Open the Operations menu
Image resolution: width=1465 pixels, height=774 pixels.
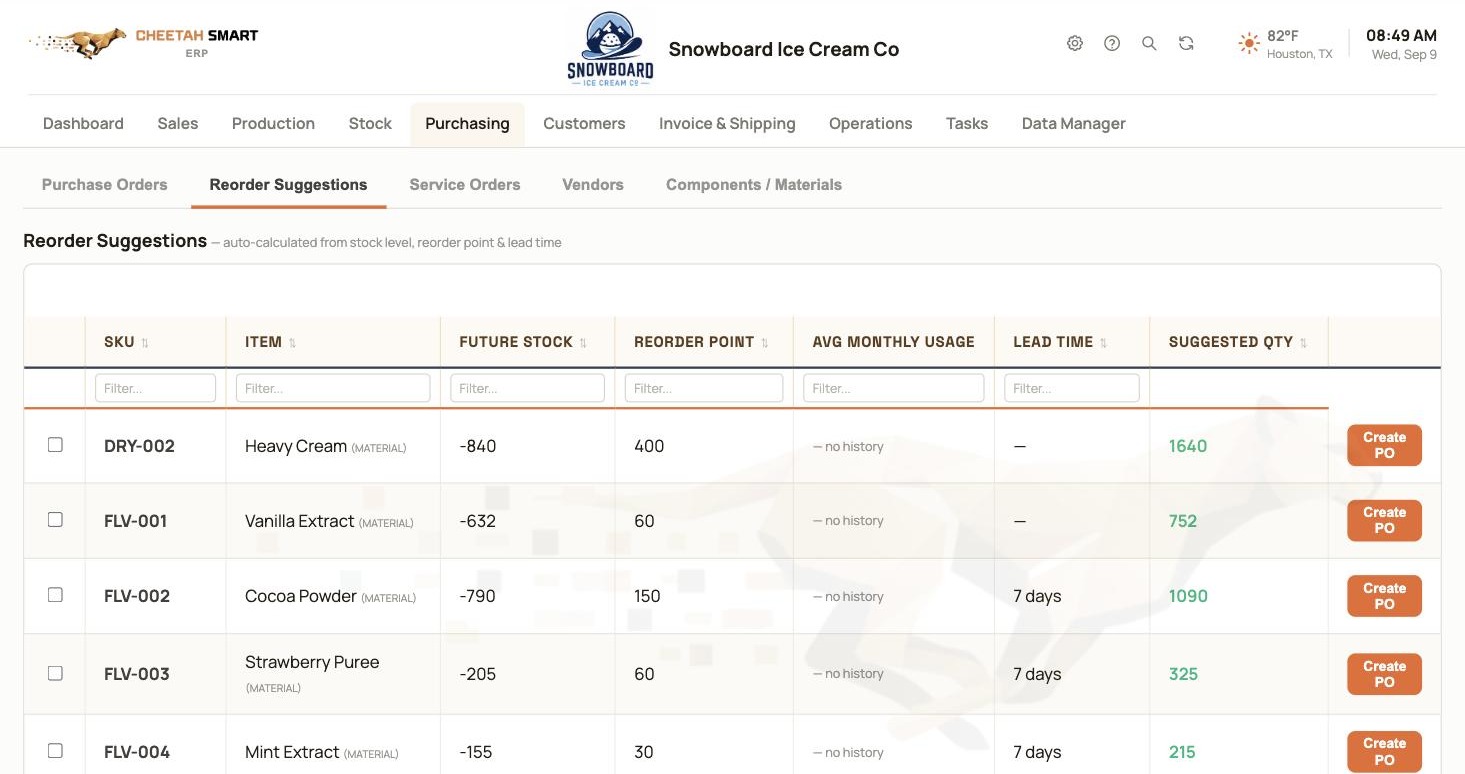click(x=870, y=124)
